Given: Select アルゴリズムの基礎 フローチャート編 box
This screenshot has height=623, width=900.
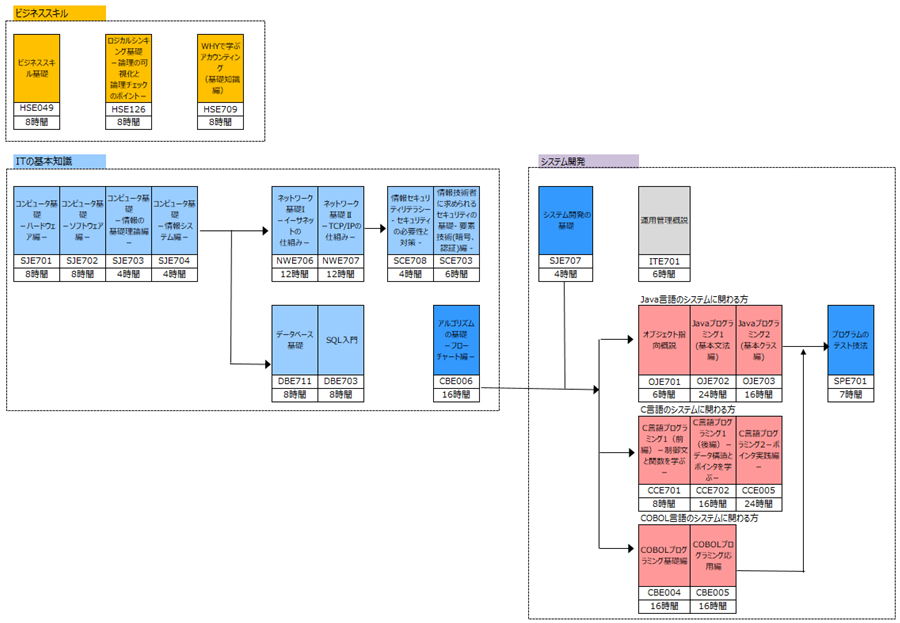Looking at the screenshot, I should [456, 340].
